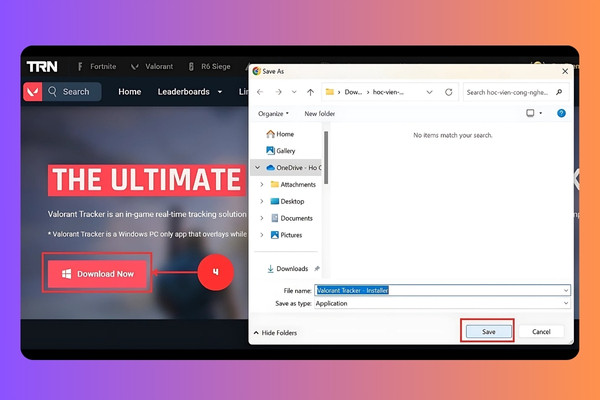
Task: Click the navigation pane scrollbar
Action: (x=326, y=157)
